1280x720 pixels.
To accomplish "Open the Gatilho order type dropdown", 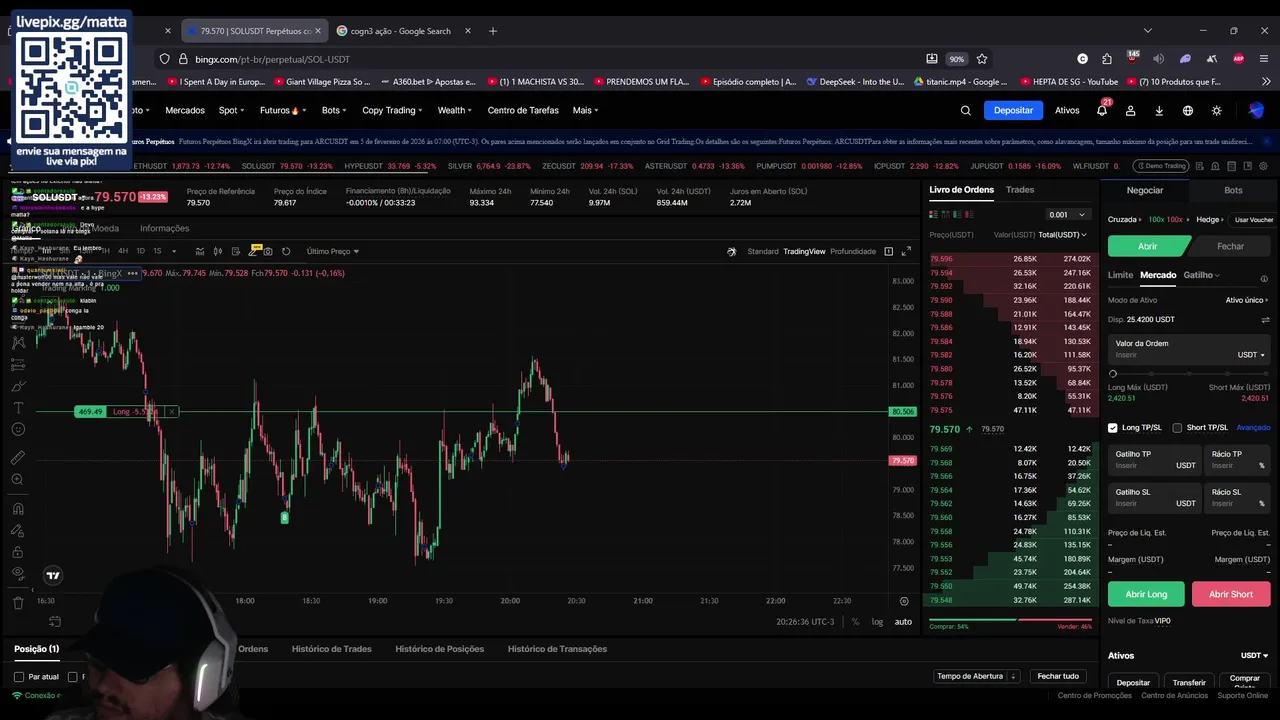I will (x=1202, y=275).
